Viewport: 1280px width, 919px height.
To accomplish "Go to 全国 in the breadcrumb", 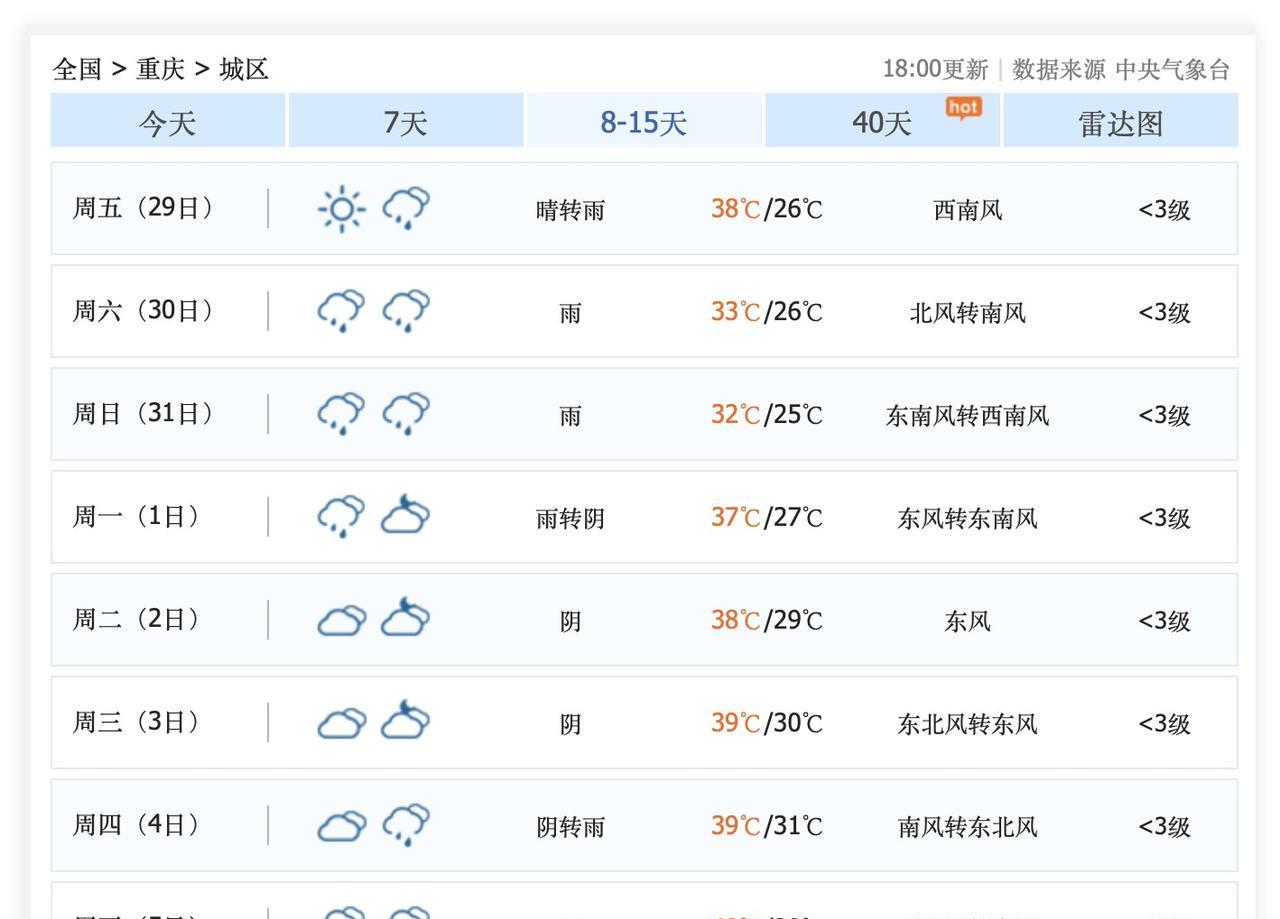I will point(77,69).
